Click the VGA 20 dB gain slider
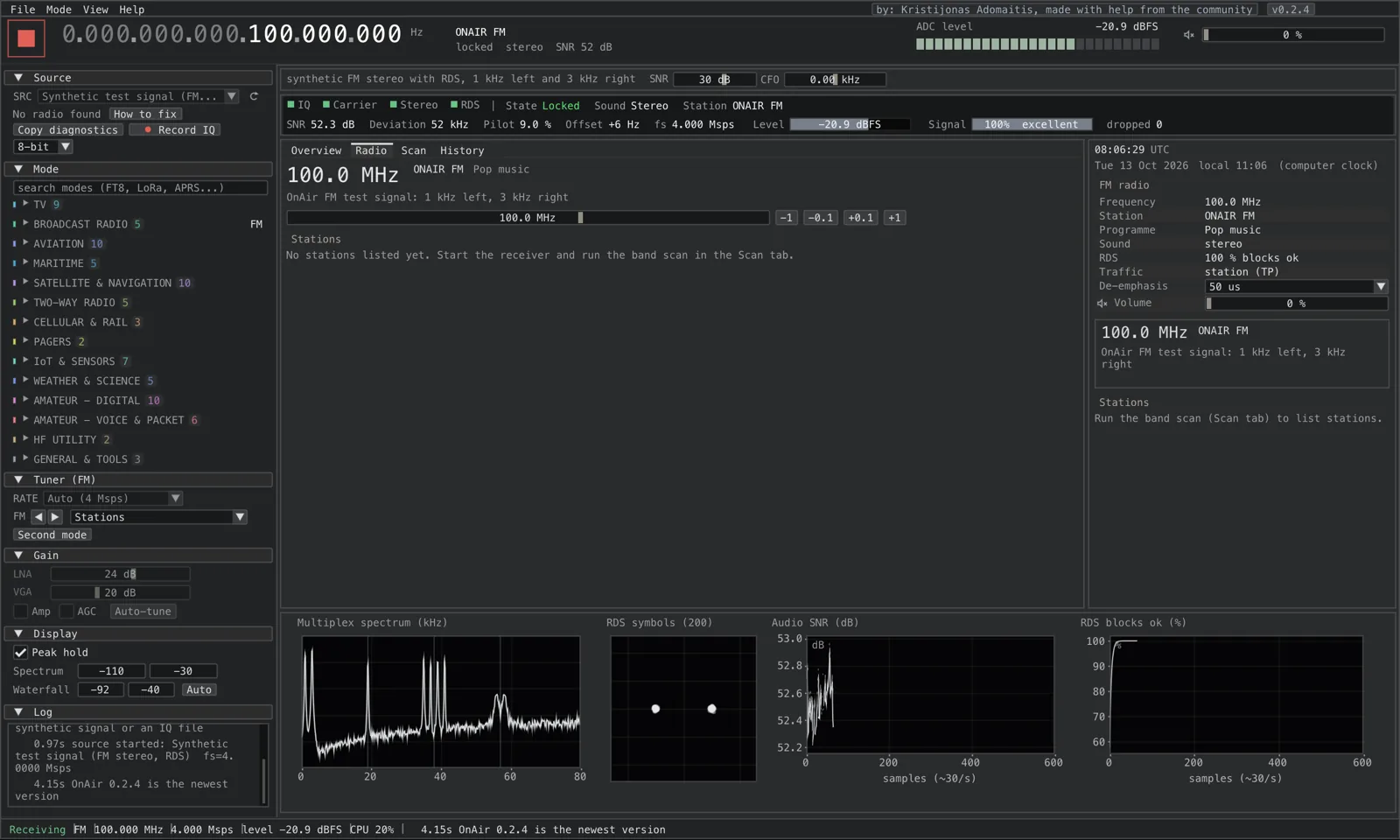Viewport: 1400px width, 840px height. click(120, 592)
